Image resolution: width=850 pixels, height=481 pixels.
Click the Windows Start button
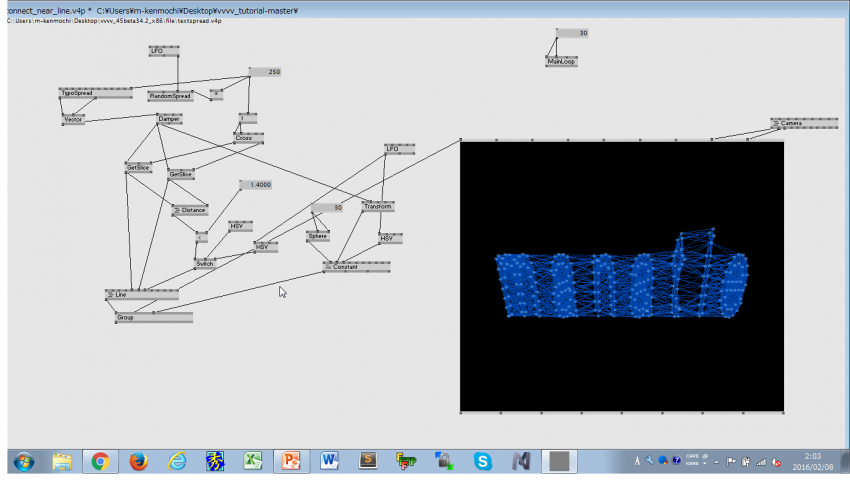pos(22,461)
